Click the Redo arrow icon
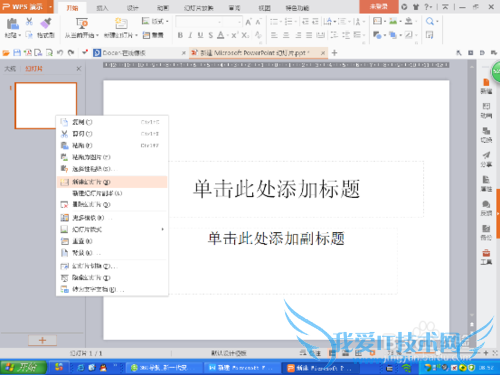Screen dimensions: 500x375 pos(71,53)
